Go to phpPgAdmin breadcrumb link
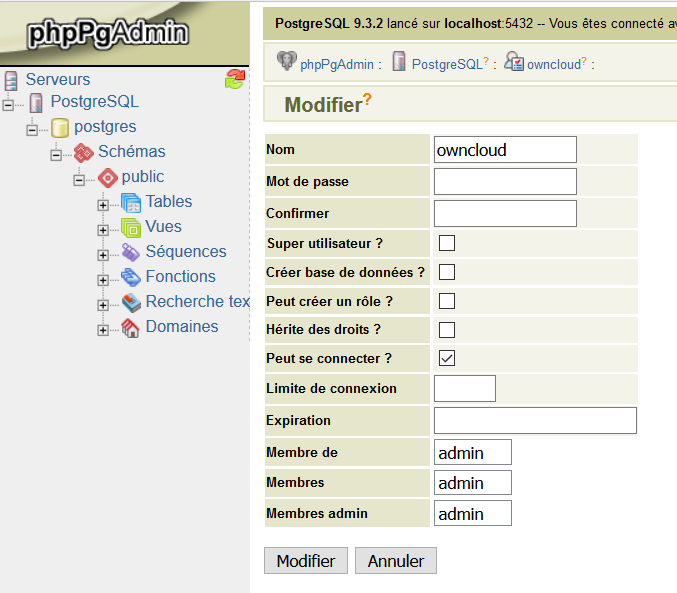The image size is (677, 593). click(337, 65)
